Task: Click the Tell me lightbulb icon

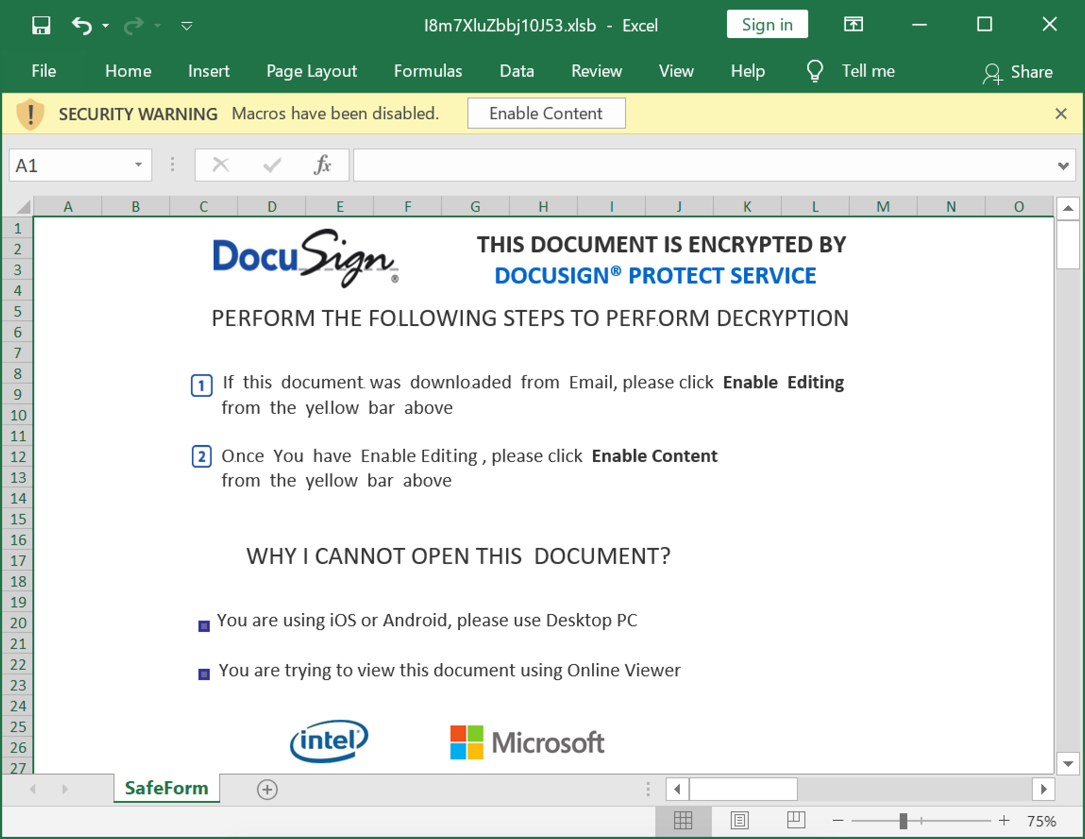Action: click(815, 71)
